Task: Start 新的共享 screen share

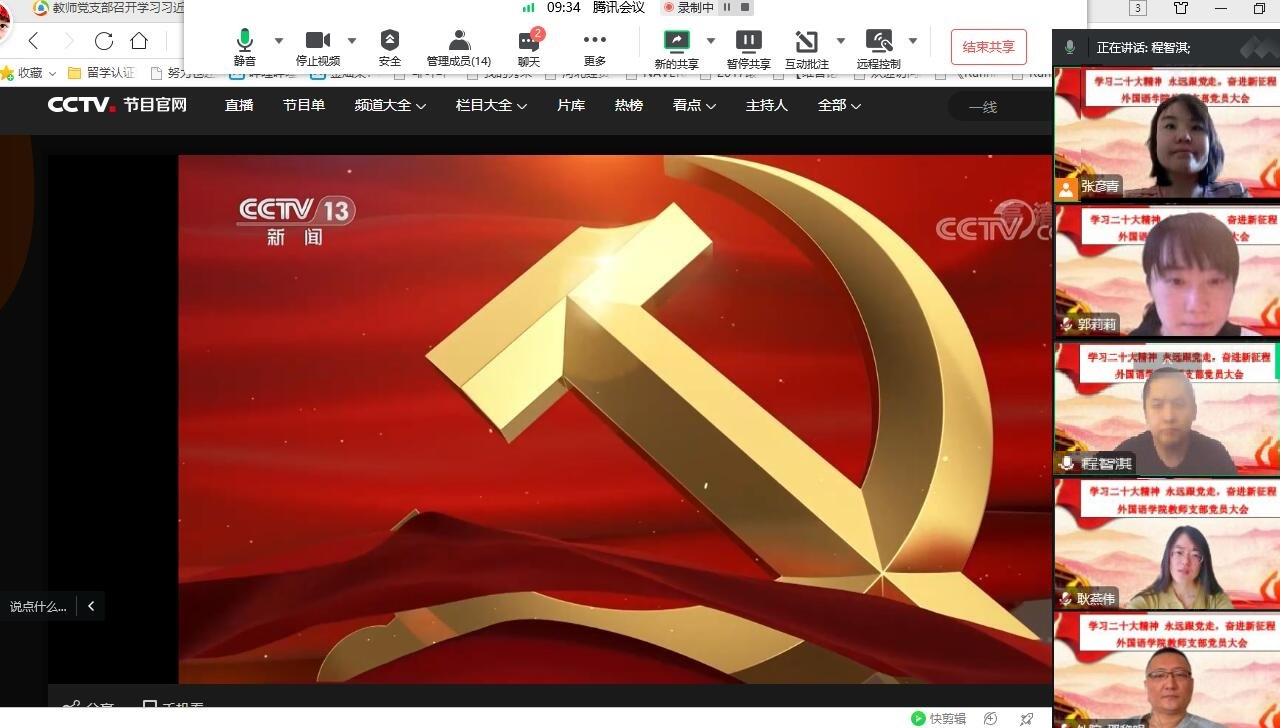Action: pyautogui.click(x=677, y=42)
